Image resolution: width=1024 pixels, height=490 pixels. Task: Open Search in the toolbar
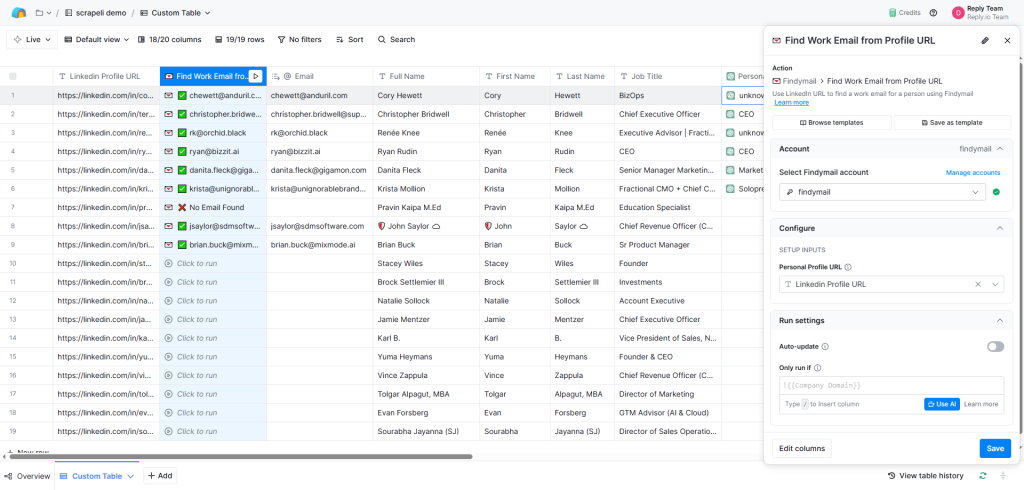[x=396, y=40]
